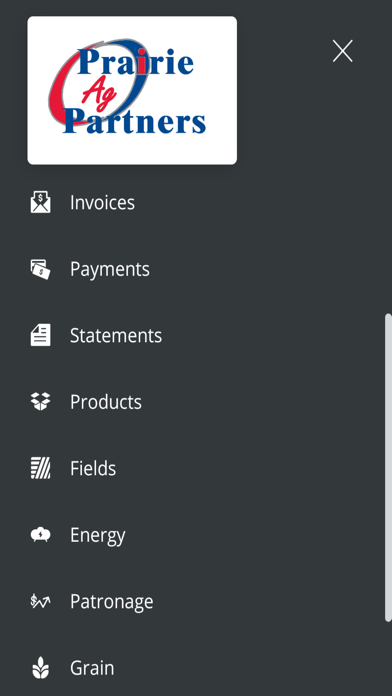392x696 pixels.
Task: Select Statements from the sidebar
Action: (x=116, y=336)
